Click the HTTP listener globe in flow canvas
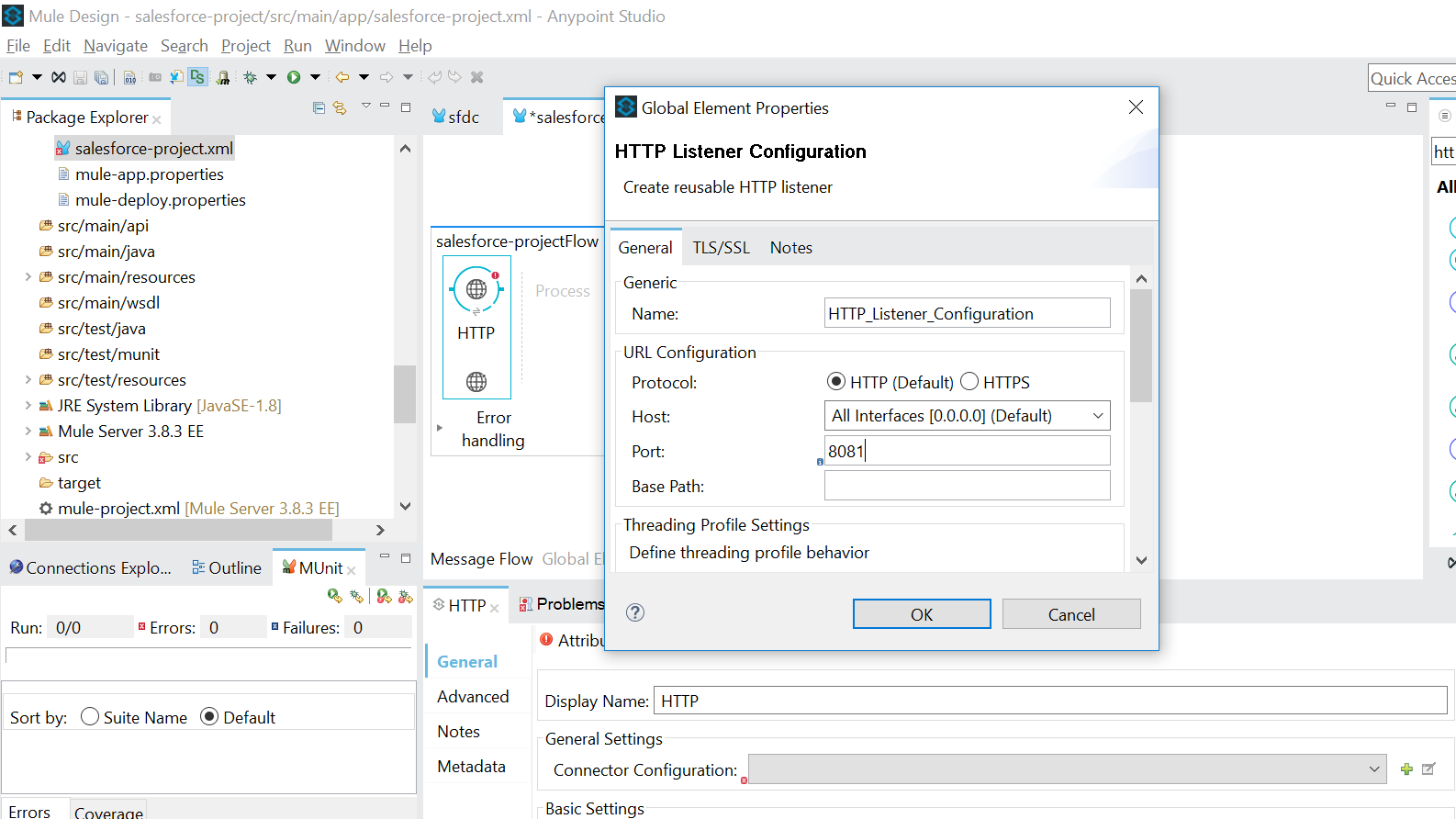The width and height of the screenshot is (1456, 819). (476, 290)
